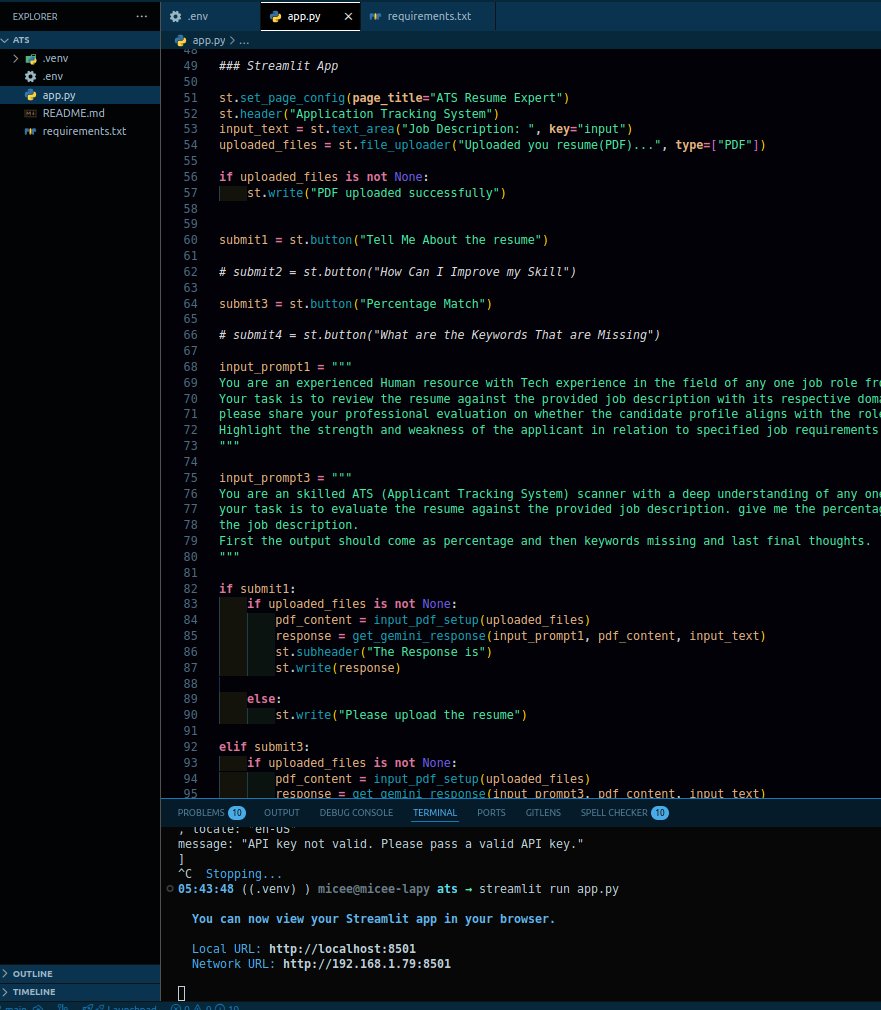Click the '### Streamlit App' comment

[278, 66]
